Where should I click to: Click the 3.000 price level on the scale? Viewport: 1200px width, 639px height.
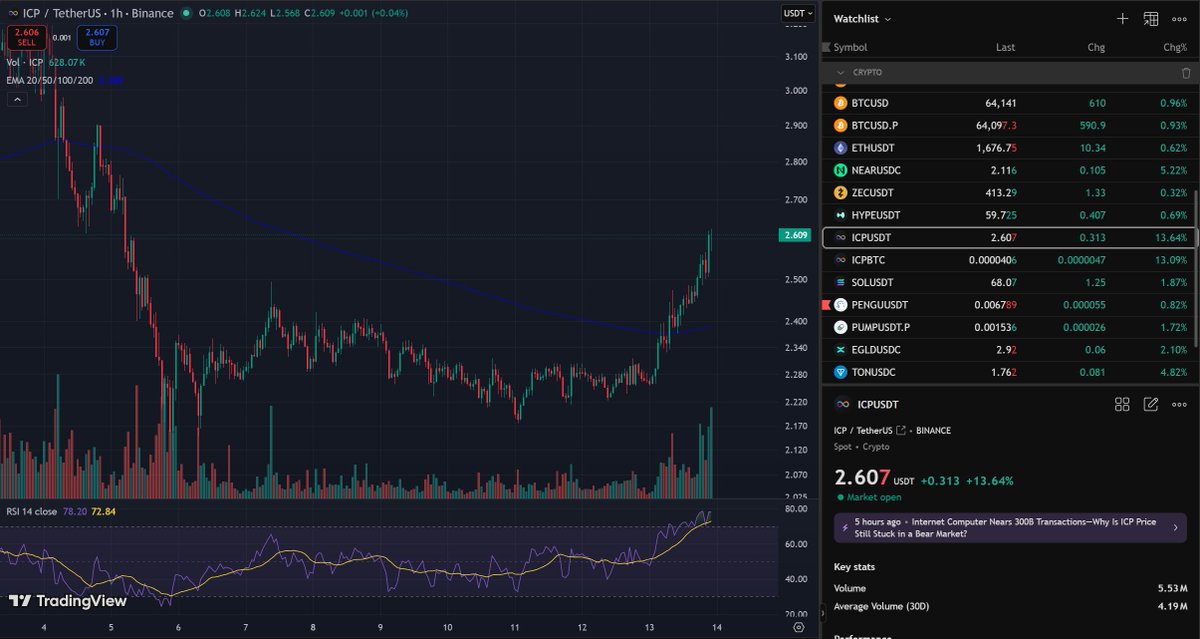point(797,91)
